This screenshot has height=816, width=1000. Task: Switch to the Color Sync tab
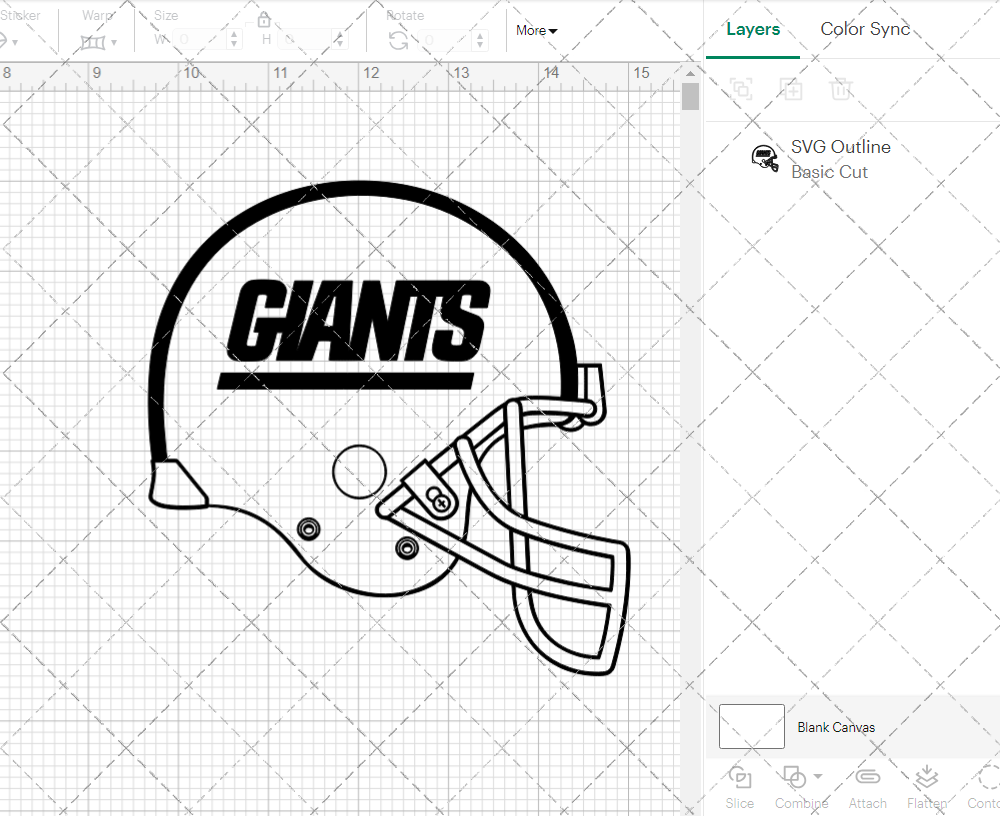[864, 29]
